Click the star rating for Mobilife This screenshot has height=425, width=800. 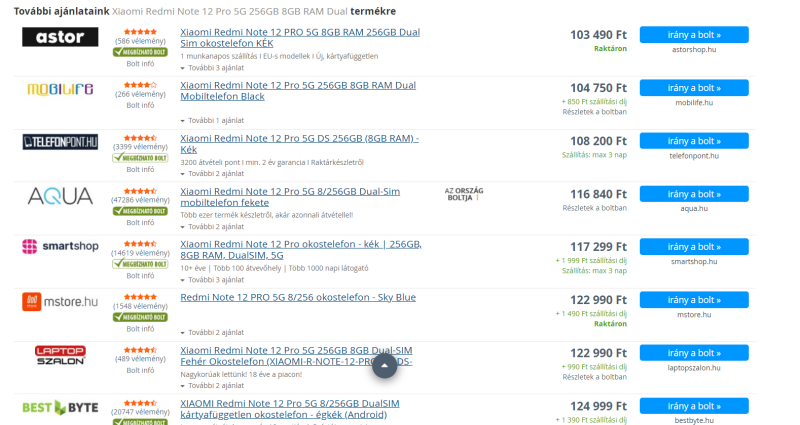[140, 85]
